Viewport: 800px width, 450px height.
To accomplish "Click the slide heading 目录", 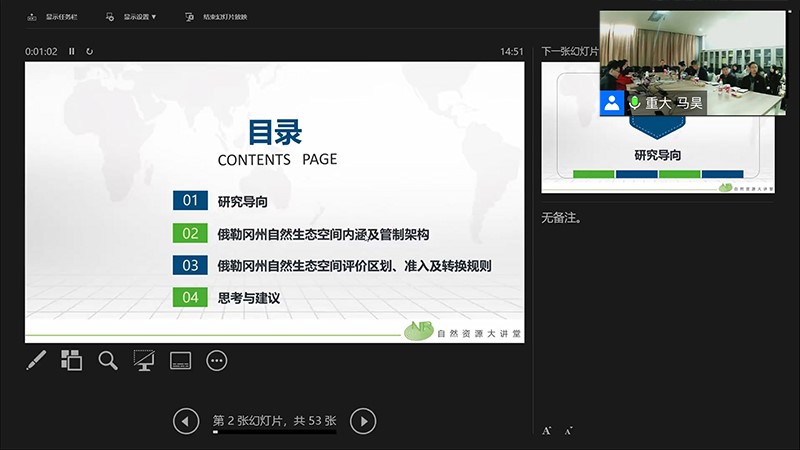I will [x=275, y=132].
